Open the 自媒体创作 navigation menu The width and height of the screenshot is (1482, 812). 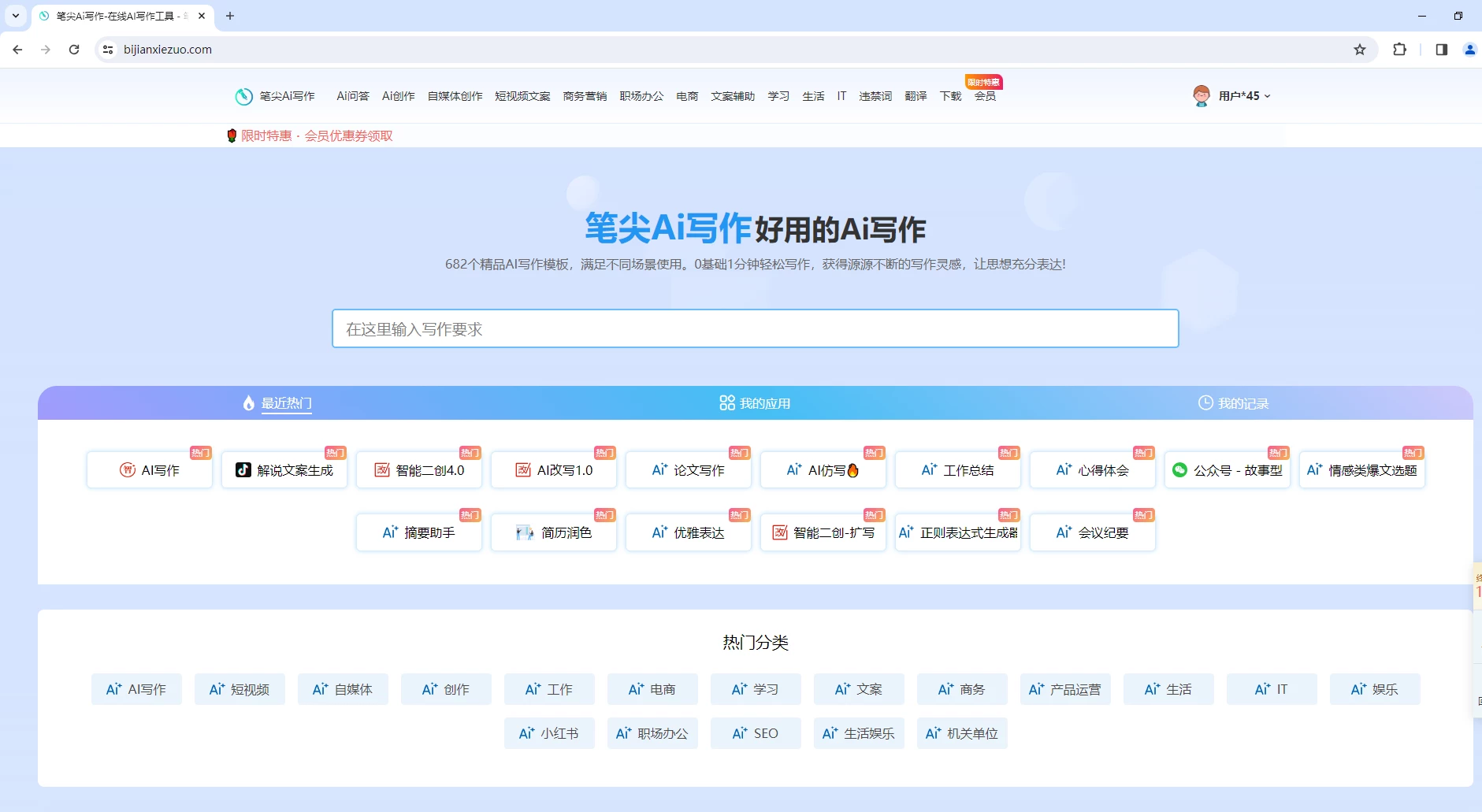pos(455,96)
